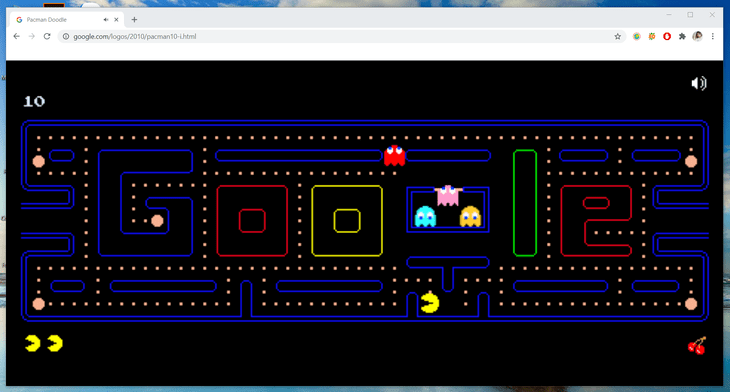Click the rightmost remaining-life Pac-Man icon
730x392 pixels.
55,344
